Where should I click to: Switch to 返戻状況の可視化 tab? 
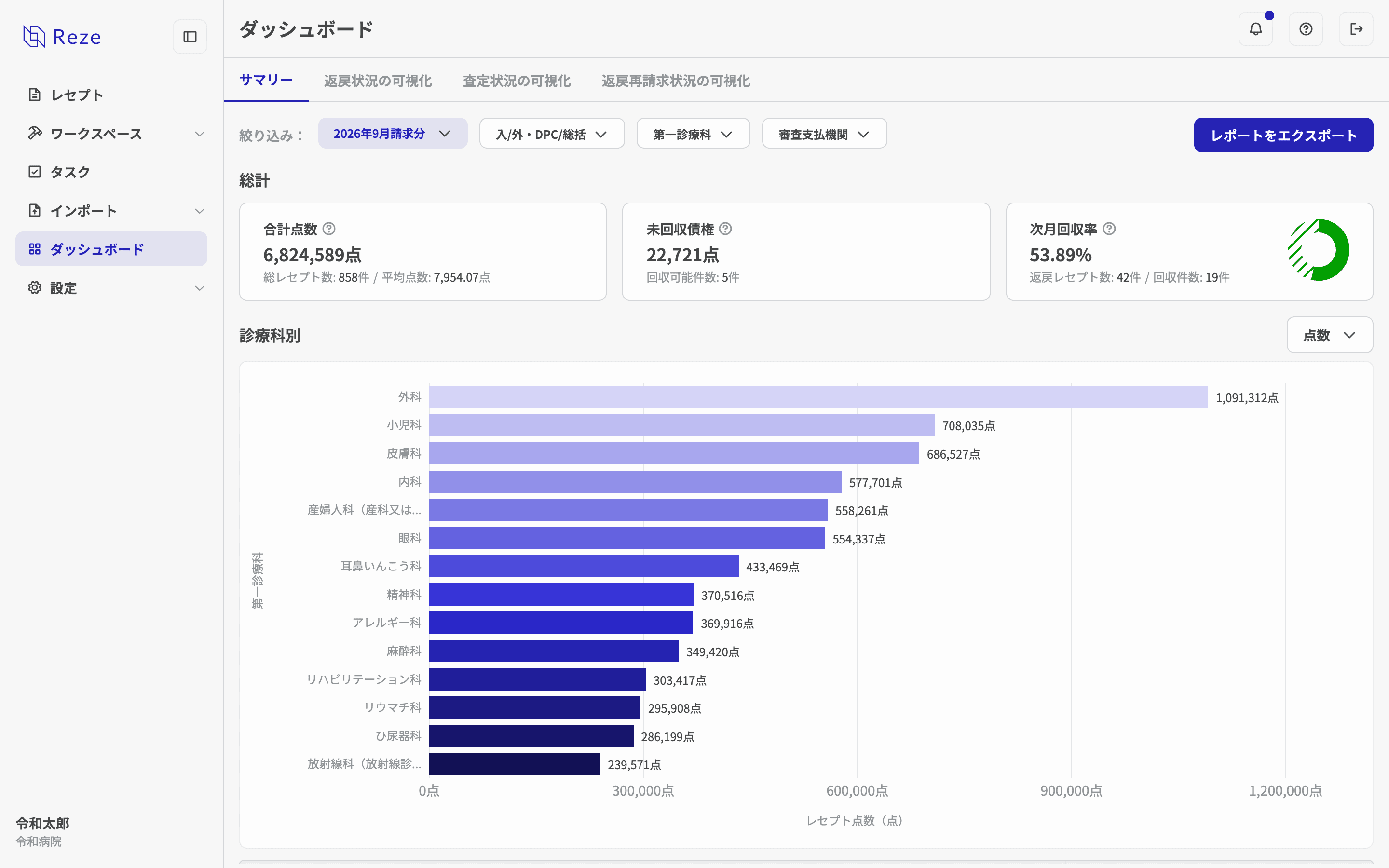(x=378, y=81)
